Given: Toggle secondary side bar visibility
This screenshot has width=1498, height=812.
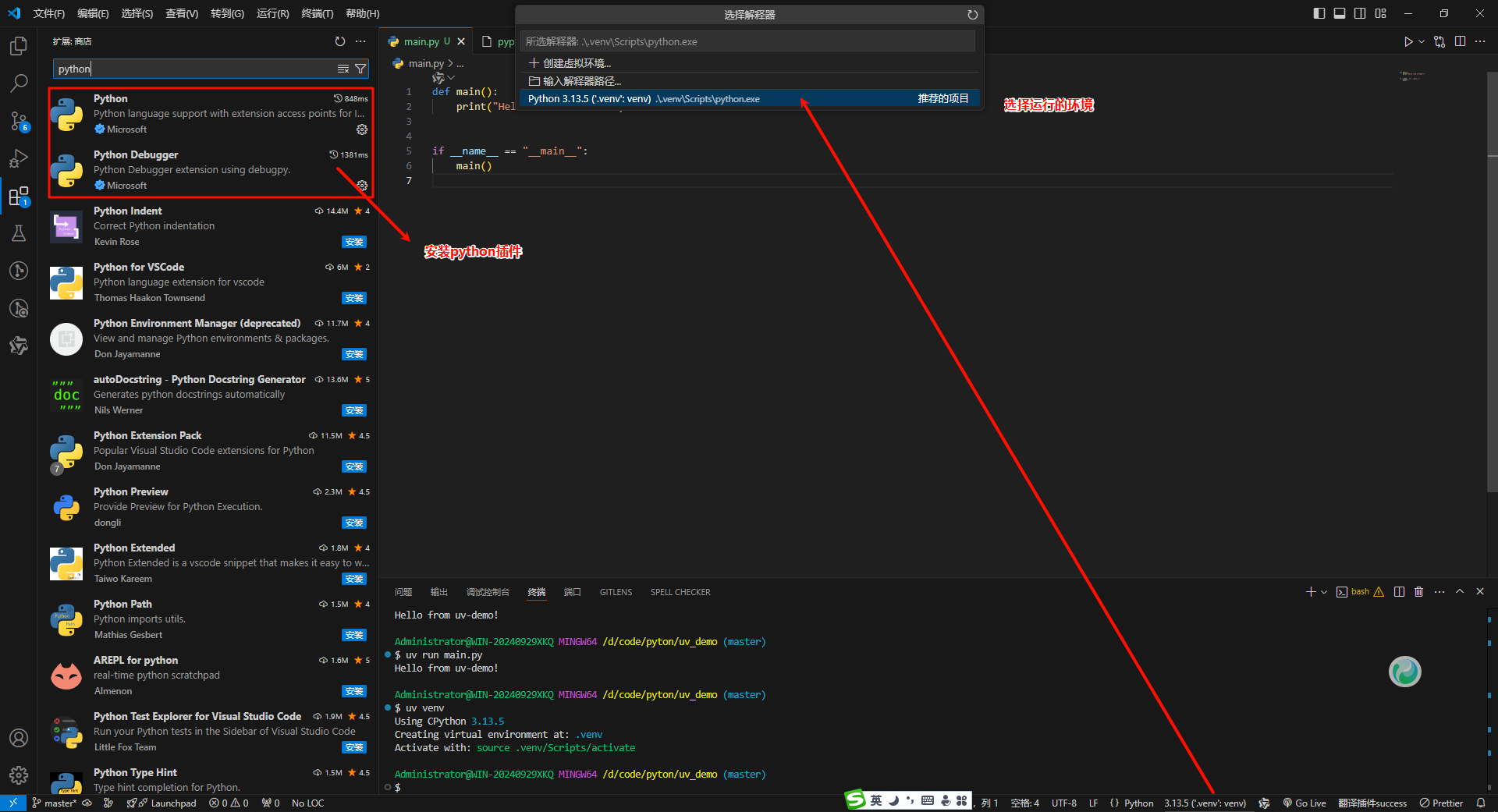Looking at the screenshot, I should pyautogui.click(x=1360, y=13).
